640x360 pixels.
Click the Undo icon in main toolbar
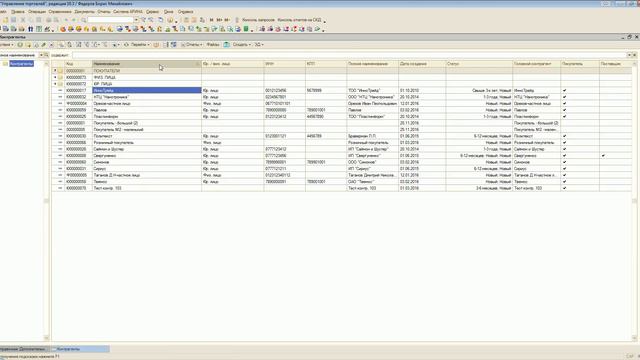66,20
